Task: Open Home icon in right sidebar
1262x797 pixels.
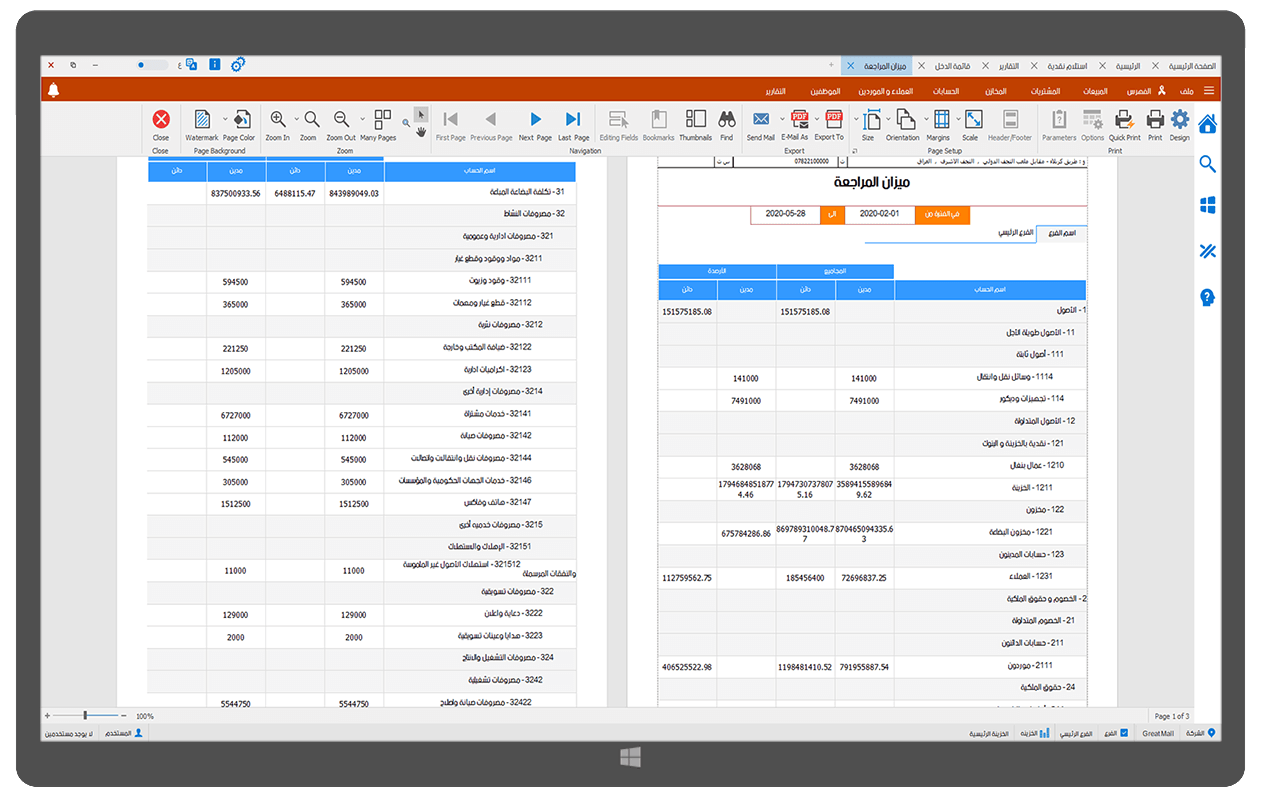Action: click(x=1207, y=124)
